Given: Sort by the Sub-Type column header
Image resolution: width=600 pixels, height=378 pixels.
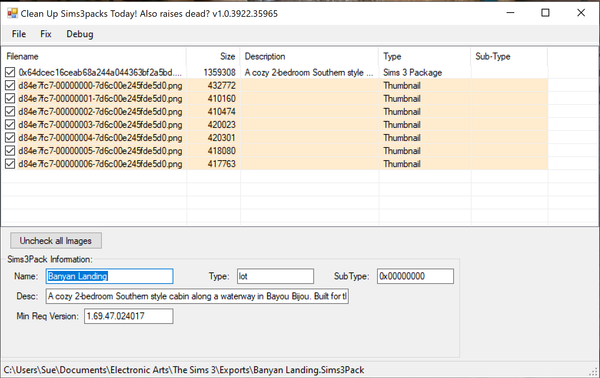Looking at the screenshot, I should [x=509, y=57].
